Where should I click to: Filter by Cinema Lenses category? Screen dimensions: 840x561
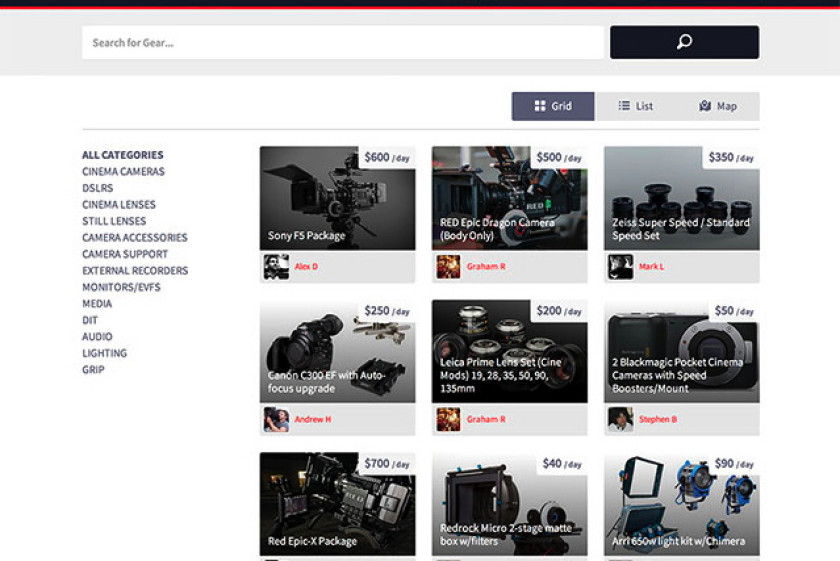(119, 205)
